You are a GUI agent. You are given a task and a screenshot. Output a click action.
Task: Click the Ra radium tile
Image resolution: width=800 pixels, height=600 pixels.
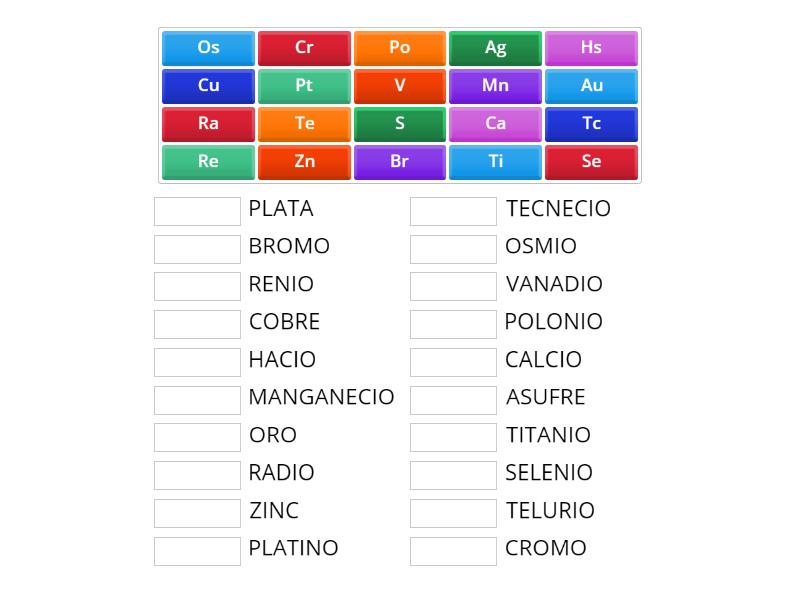(208, 123)
